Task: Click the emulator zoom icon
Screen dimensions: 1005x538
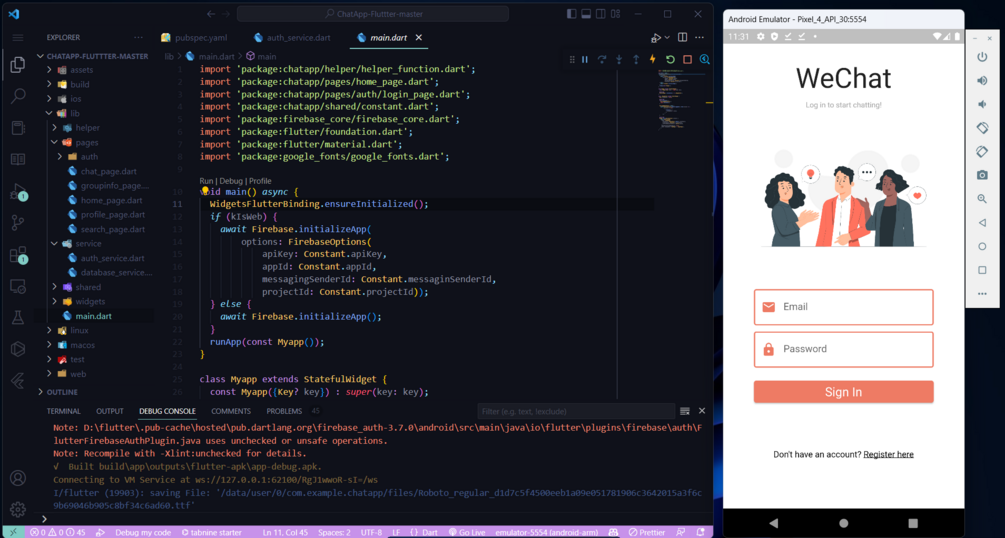Action: (x=982, y=199)
